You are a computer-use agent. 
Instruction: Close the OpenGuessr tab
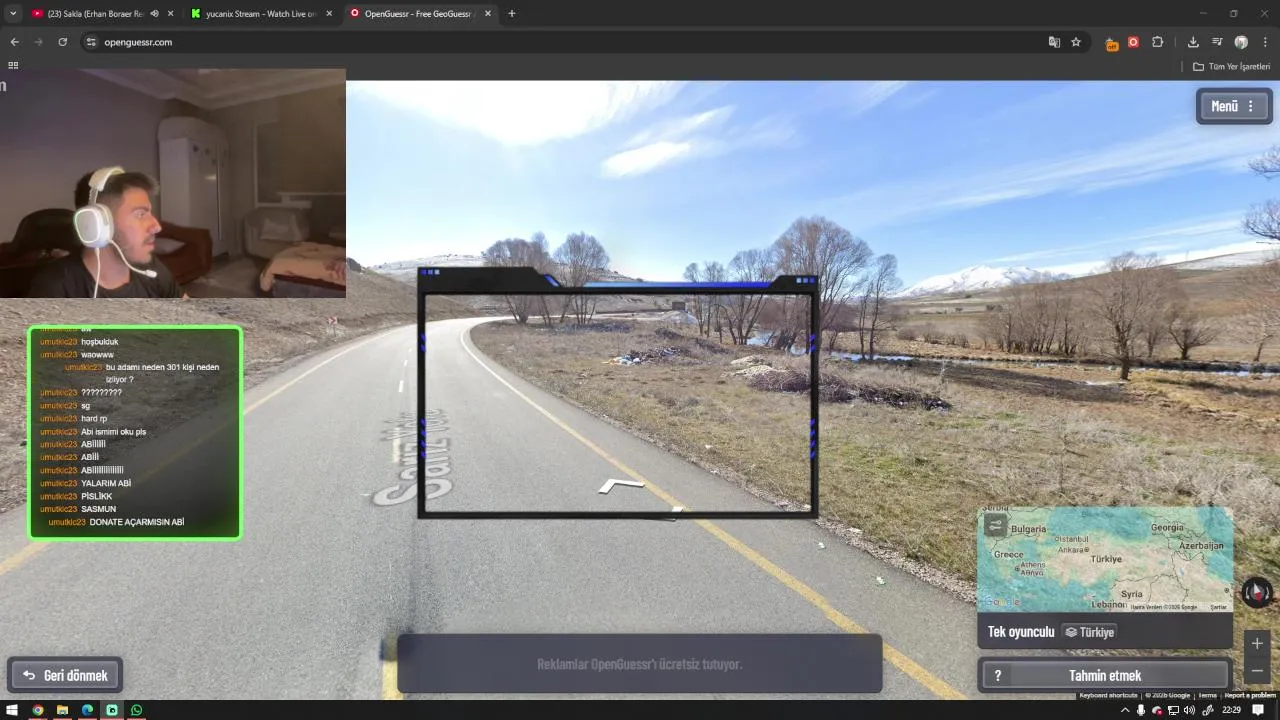(488, 14)
